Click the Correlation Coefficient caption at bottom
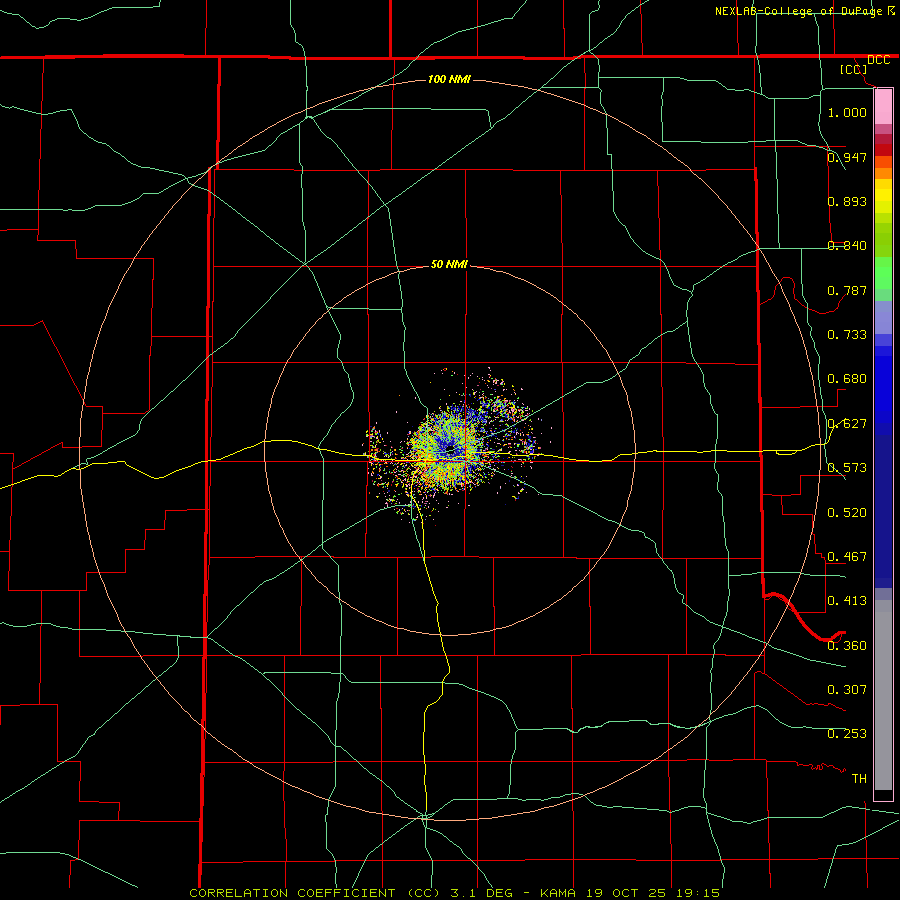 pos(455,893)
